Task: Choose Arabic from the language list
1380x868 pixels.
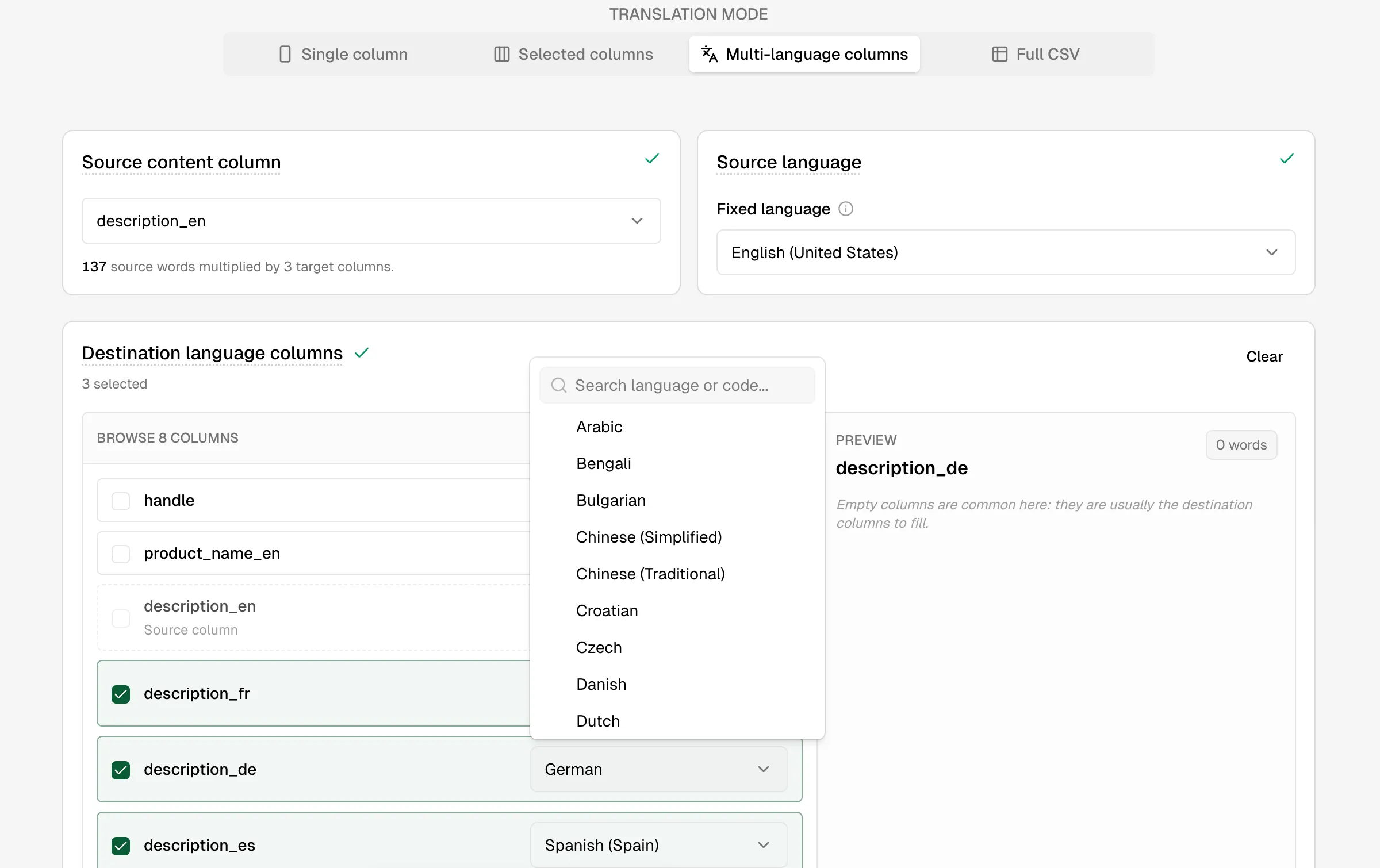Action: tap(677, 427)
